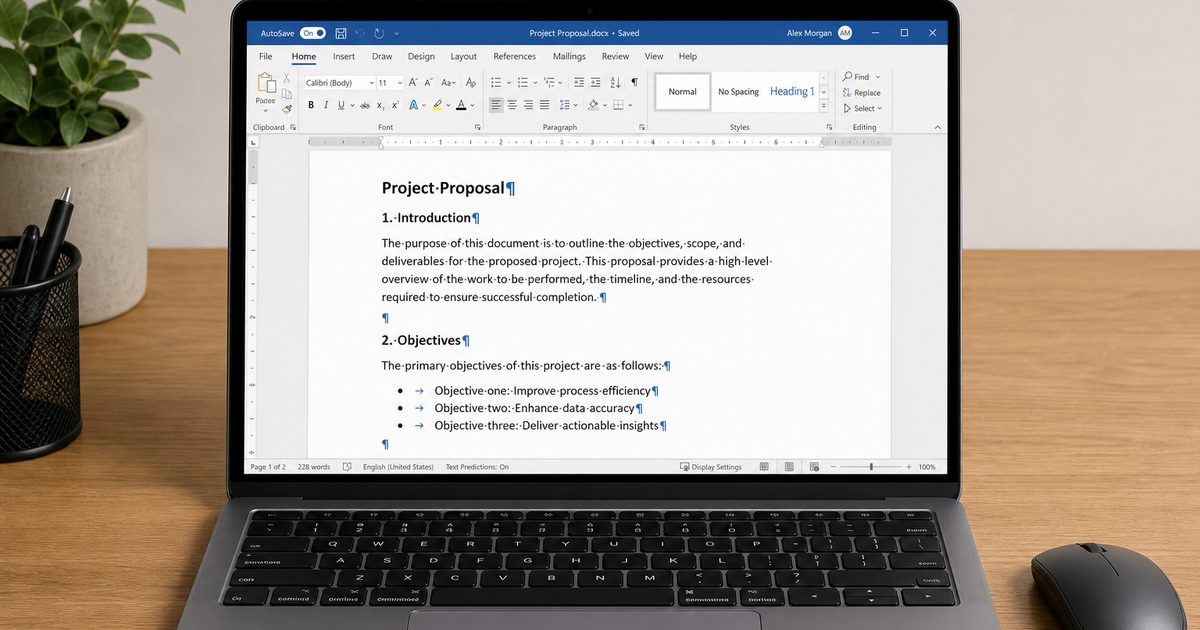Apply strikethrough formatting
This screenshot has width=1200, height=630.
click(x=365, y=105)
